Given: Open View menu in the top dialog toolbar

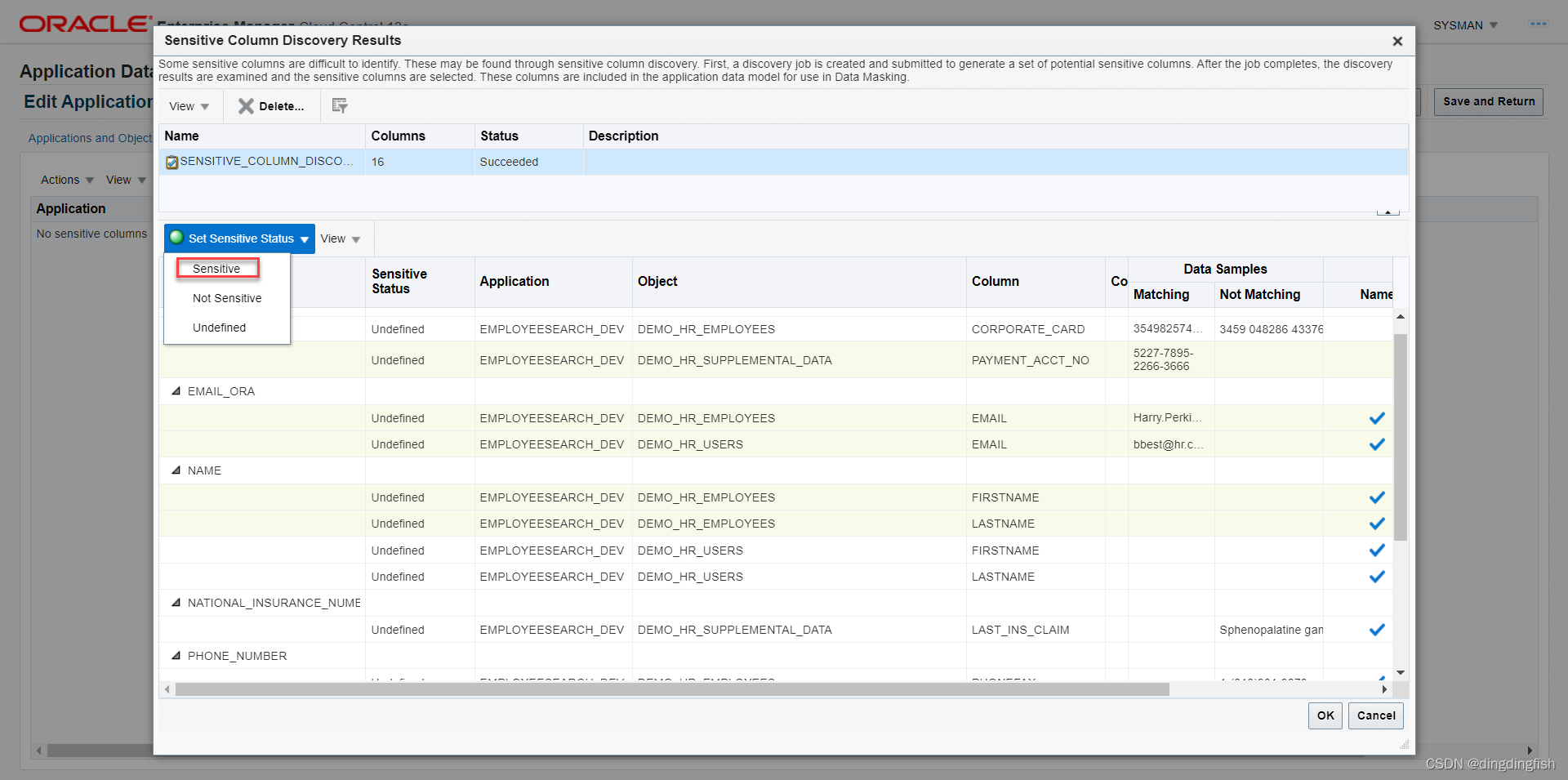Looking at the screenshot, I should click(189, 106).
